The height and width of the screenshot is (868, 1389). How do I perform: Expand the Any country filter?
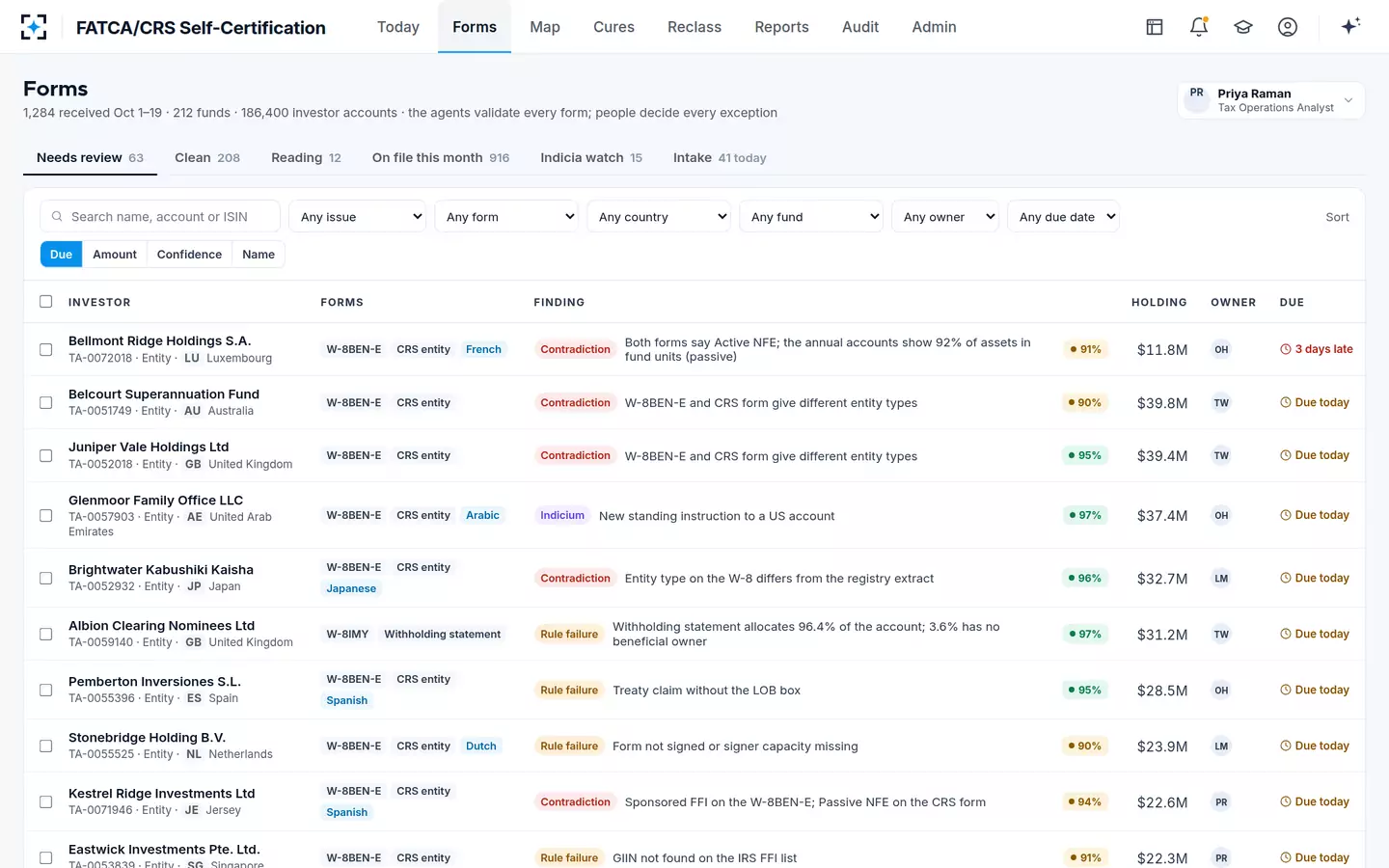663,217
